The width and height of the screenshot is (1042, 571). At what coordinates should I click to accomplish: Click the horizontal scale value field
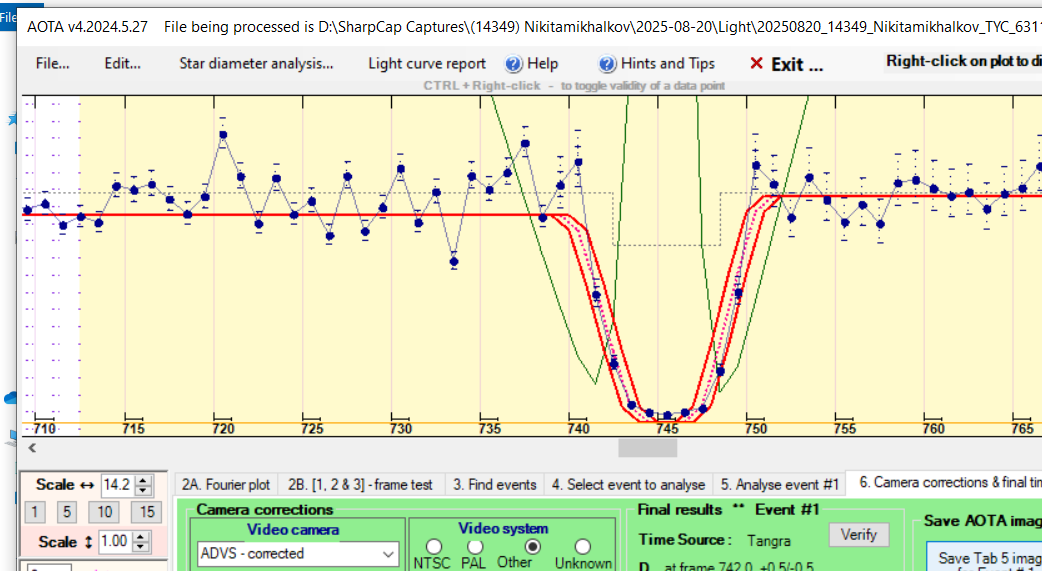coord(116,485)
